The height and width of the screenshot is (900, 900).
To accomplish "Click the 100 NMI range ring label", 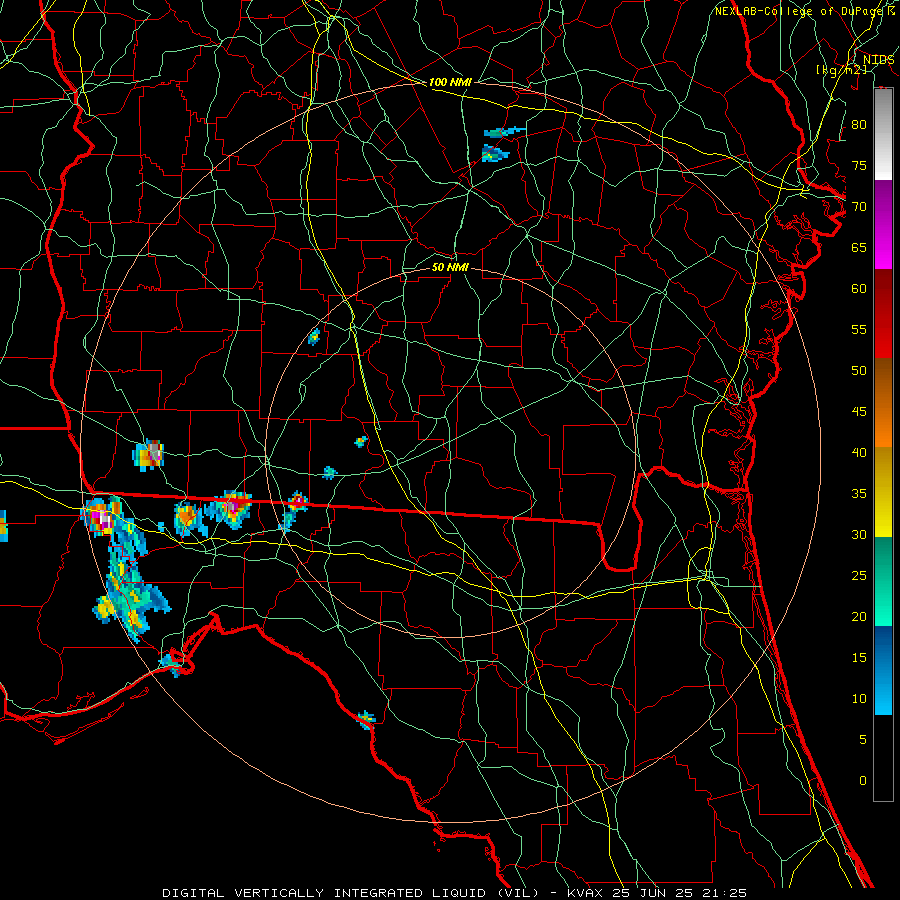I will click(450, 82).
